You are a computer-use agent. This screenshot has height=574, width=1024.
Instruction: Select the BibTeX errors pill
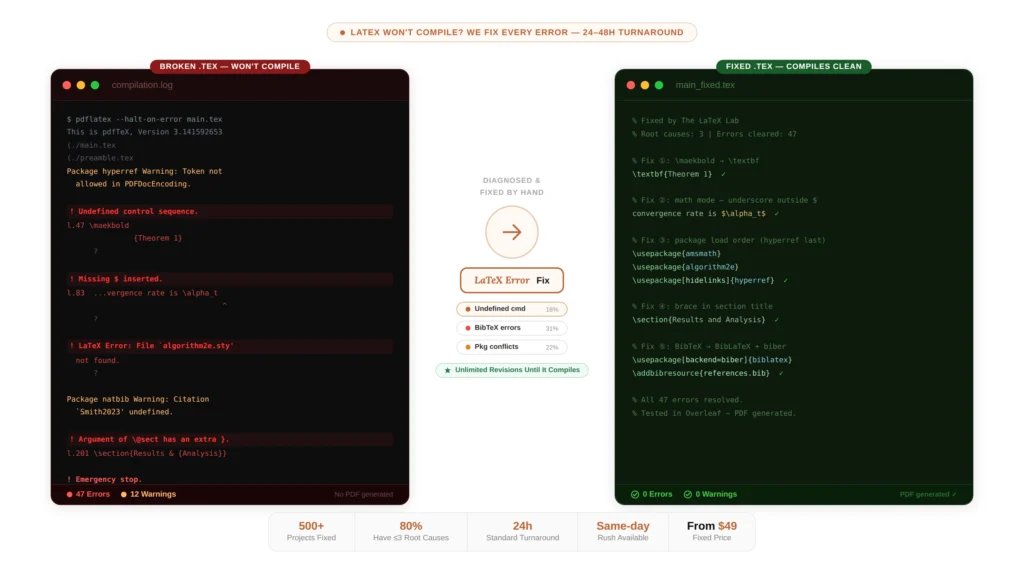click(x=511, y=328)
